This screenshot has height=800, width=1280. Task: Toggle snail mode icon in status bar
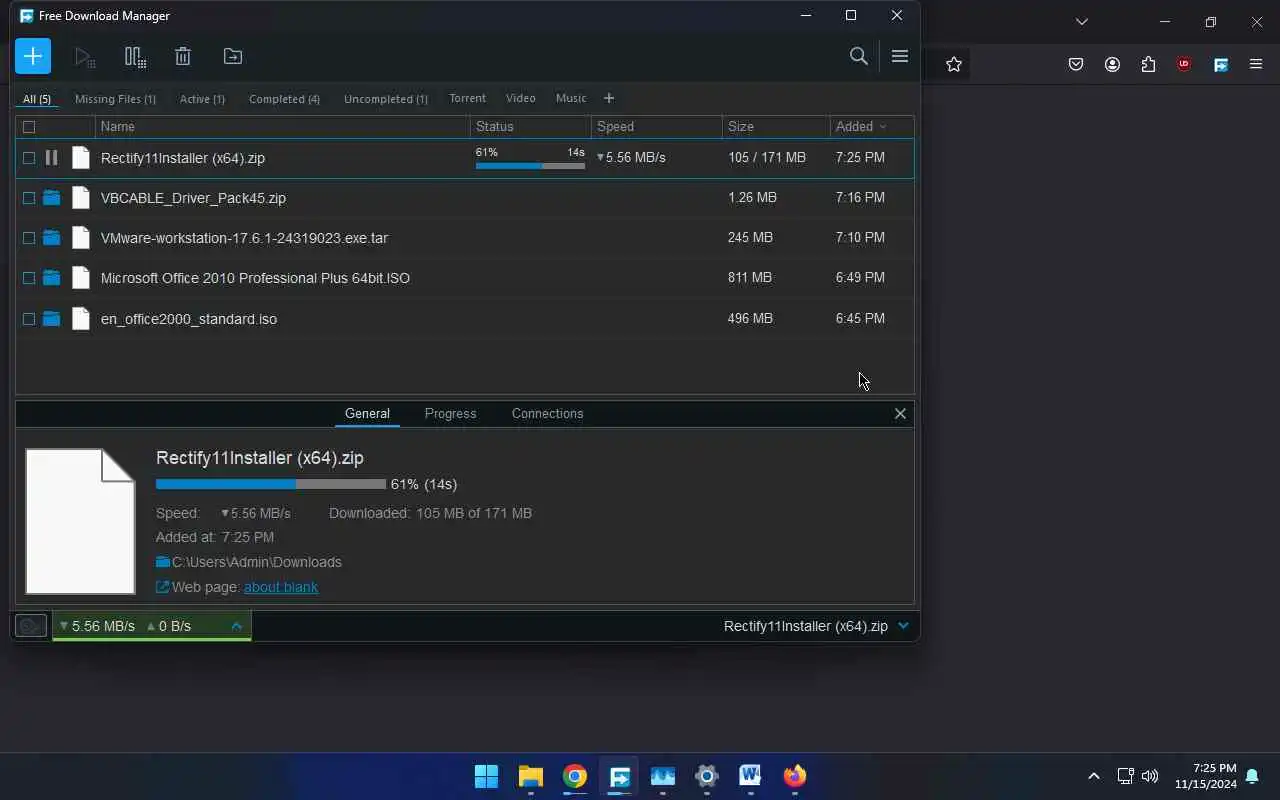pyautogui.click(x=31, y=626)
